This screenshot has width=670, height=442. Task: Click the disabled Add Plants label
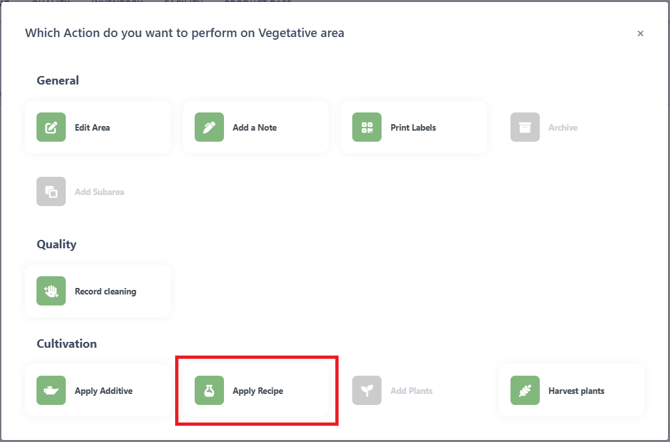tap(411, 391)
